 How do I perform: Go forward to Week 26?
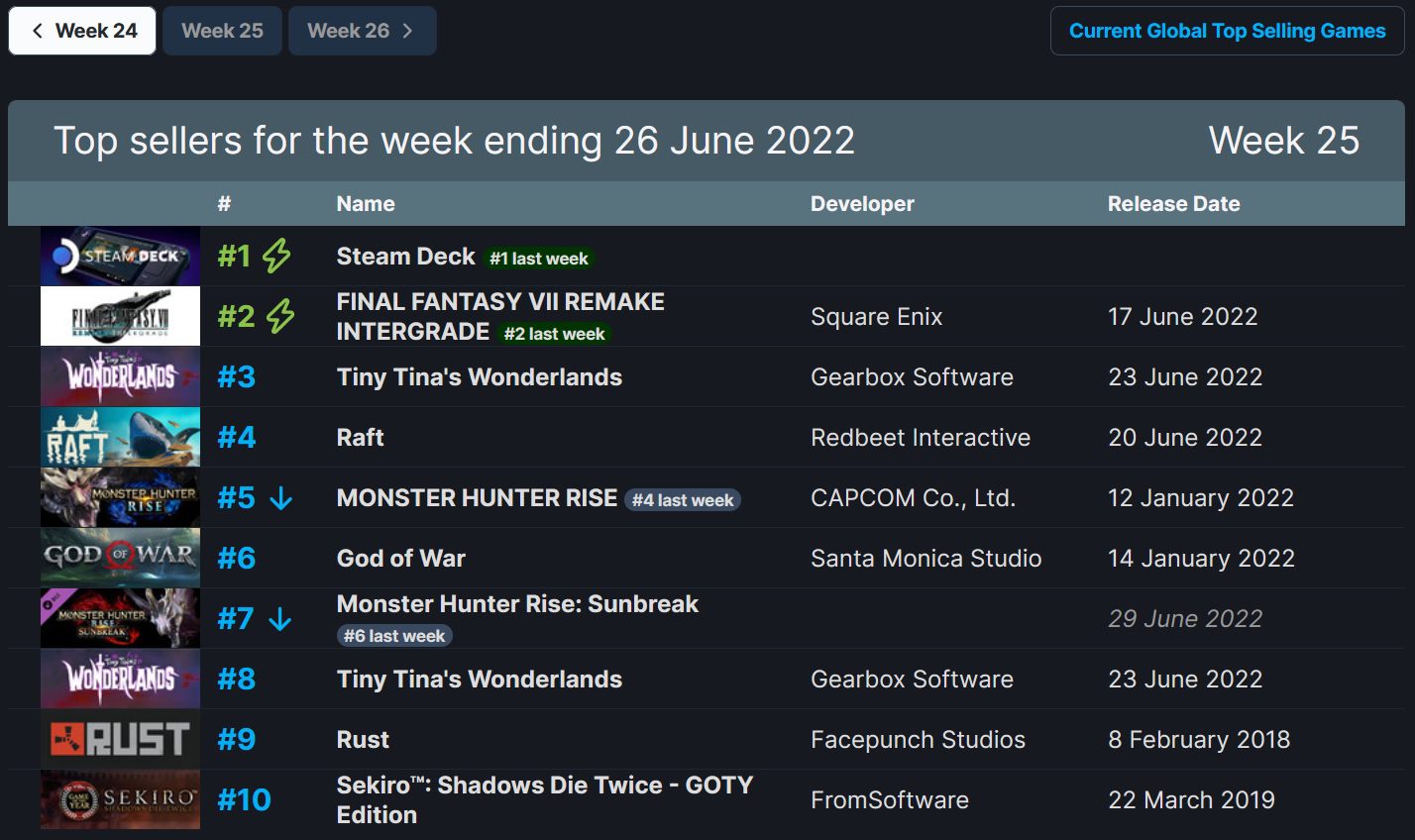coord(362,31)
